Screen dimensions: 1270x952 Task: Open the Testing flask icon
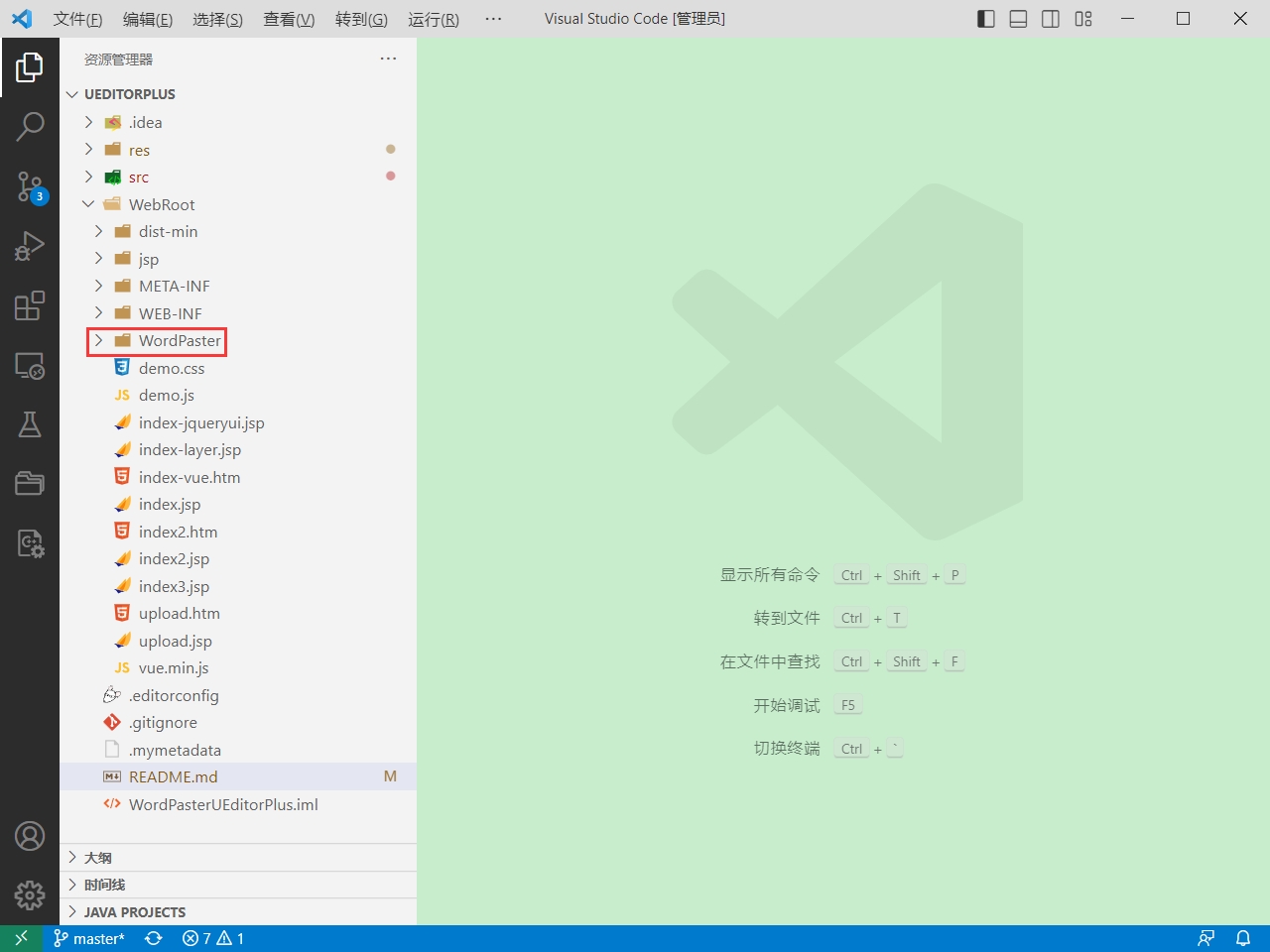(x=30, y=424)
